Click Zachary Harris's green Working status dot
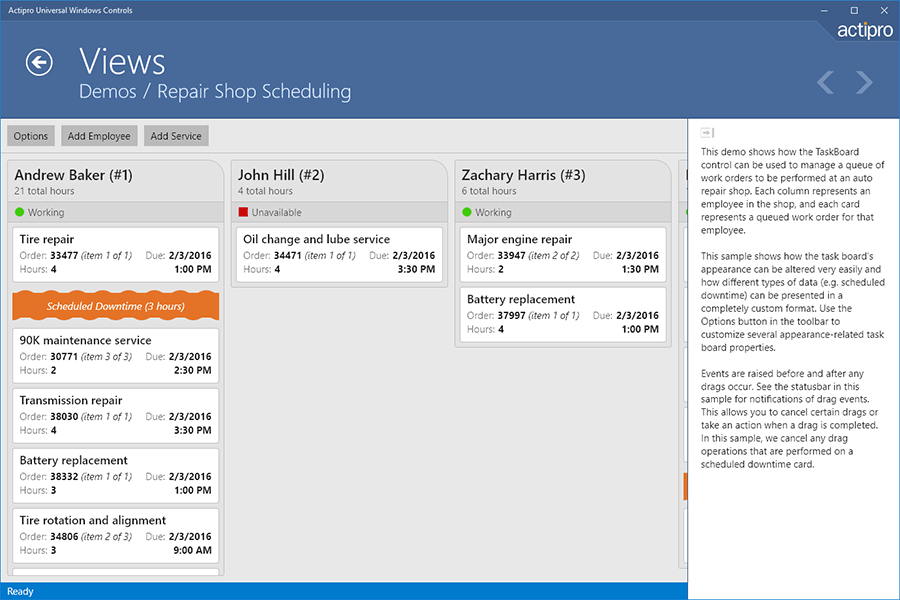 click(467, 212)
